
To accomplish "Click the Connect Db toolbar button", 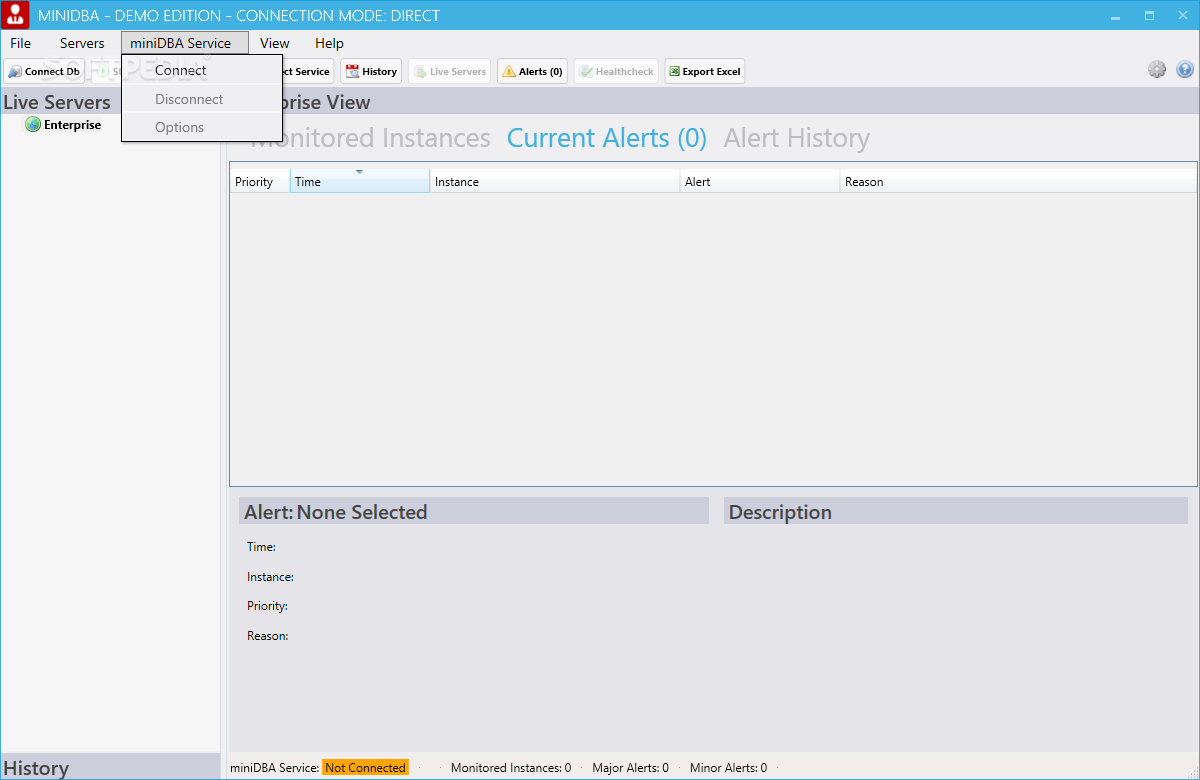I will [44, 71].
